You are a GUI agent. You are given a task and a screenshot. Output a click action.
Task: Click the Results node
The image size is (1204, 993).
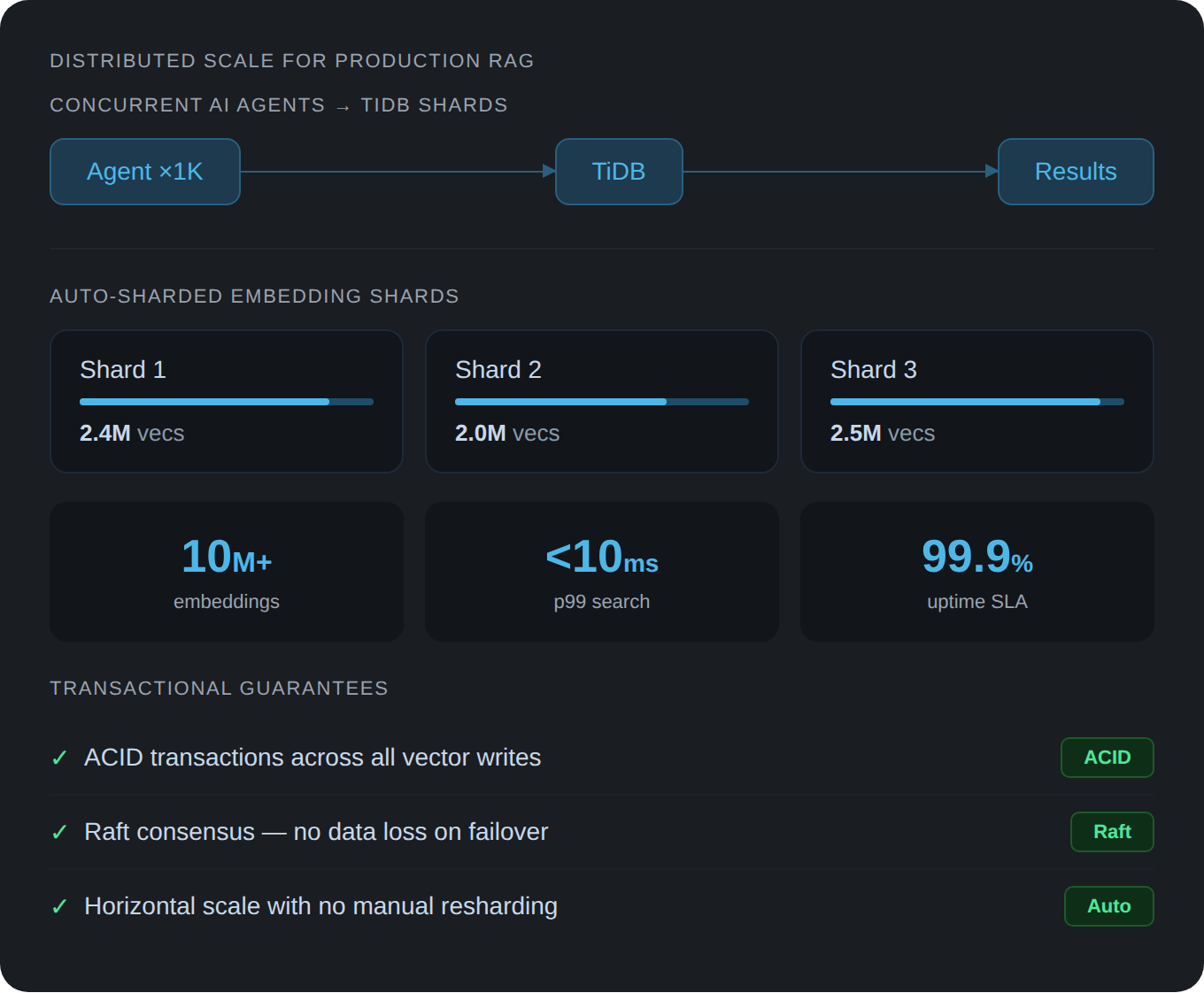coord(1076,172)
